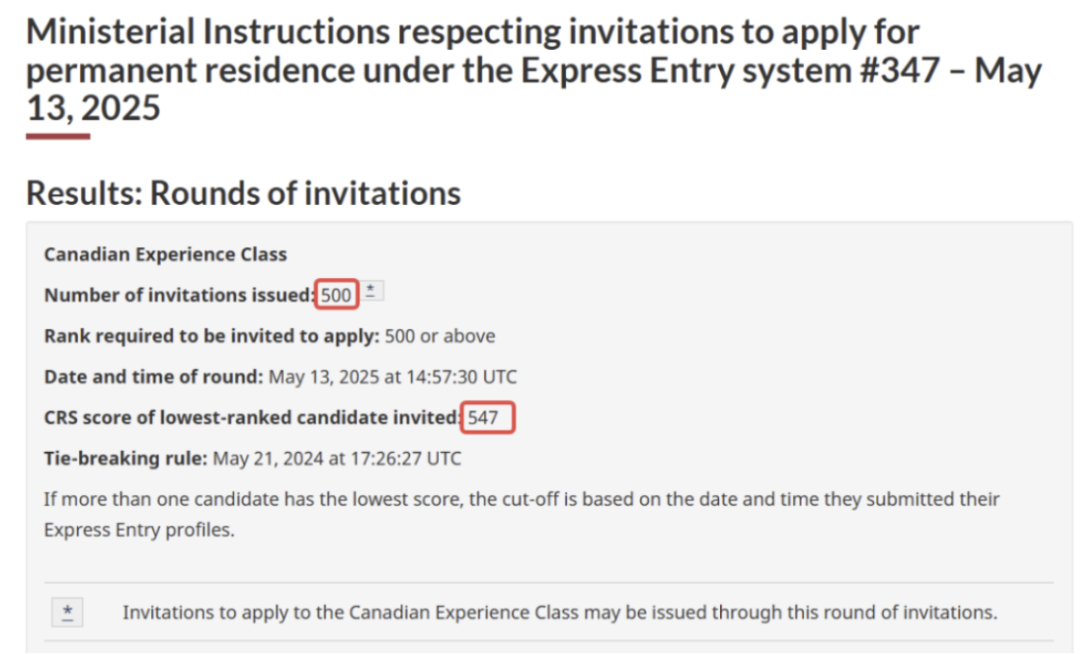Click the 500 or above rank value

[440, 336]
